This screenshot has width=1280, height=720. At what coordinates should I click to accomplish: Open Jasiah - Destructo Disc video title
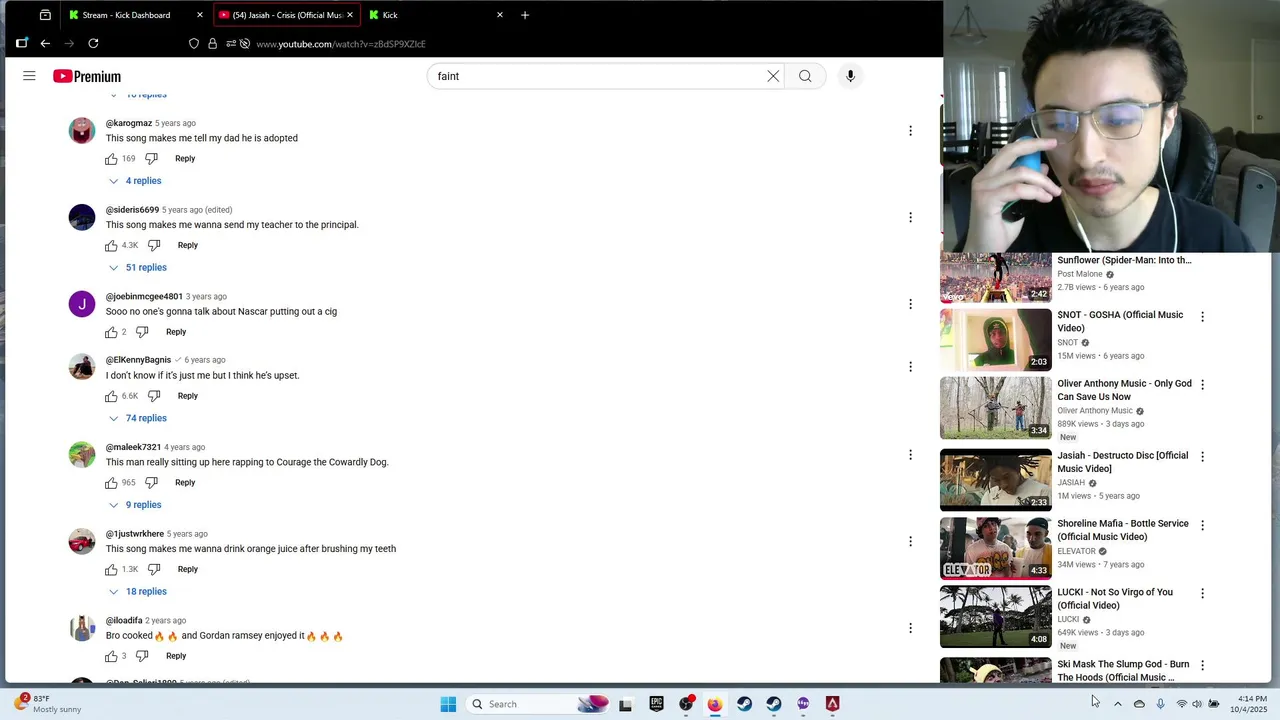pos(1123,462)
